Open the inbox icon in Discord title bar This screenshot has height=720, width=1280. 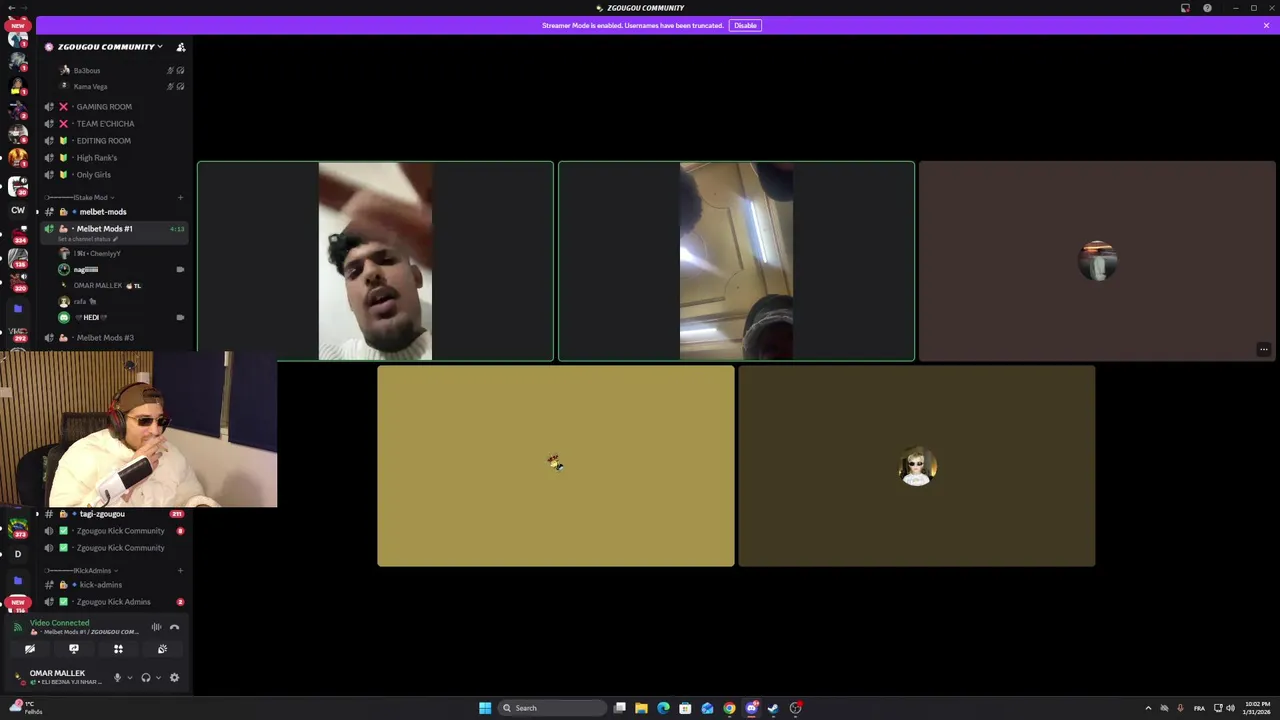[1185, 8]
